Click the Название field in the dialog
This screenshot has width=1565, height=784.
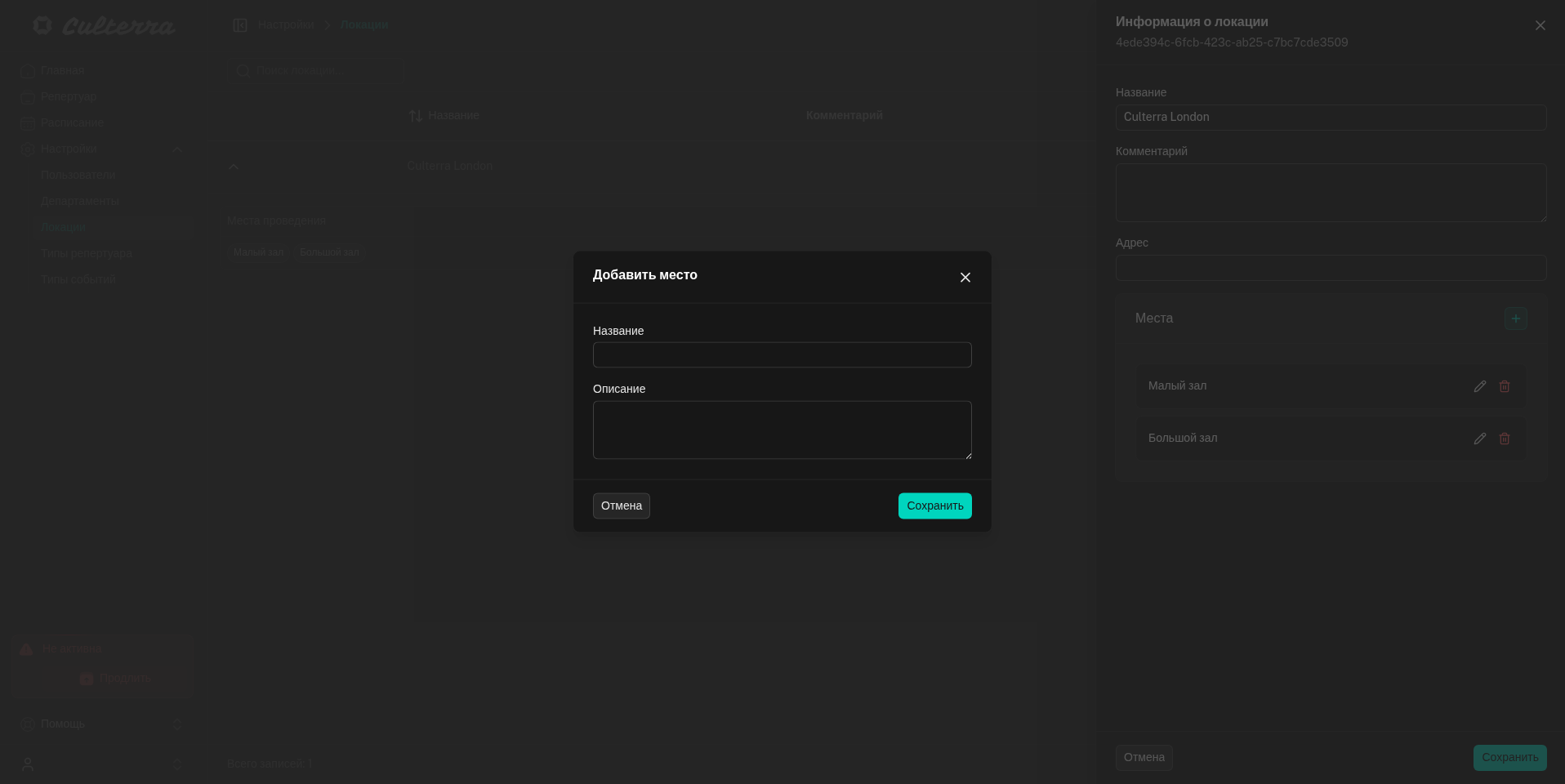(x=782, y=355)
